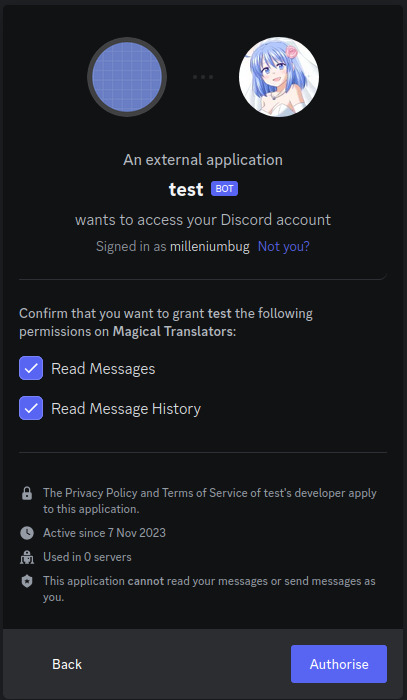The height and width of the screenshot is (700, 407).
Task: Click the clock icon beside Active since
Action: [x=27, y=533]
